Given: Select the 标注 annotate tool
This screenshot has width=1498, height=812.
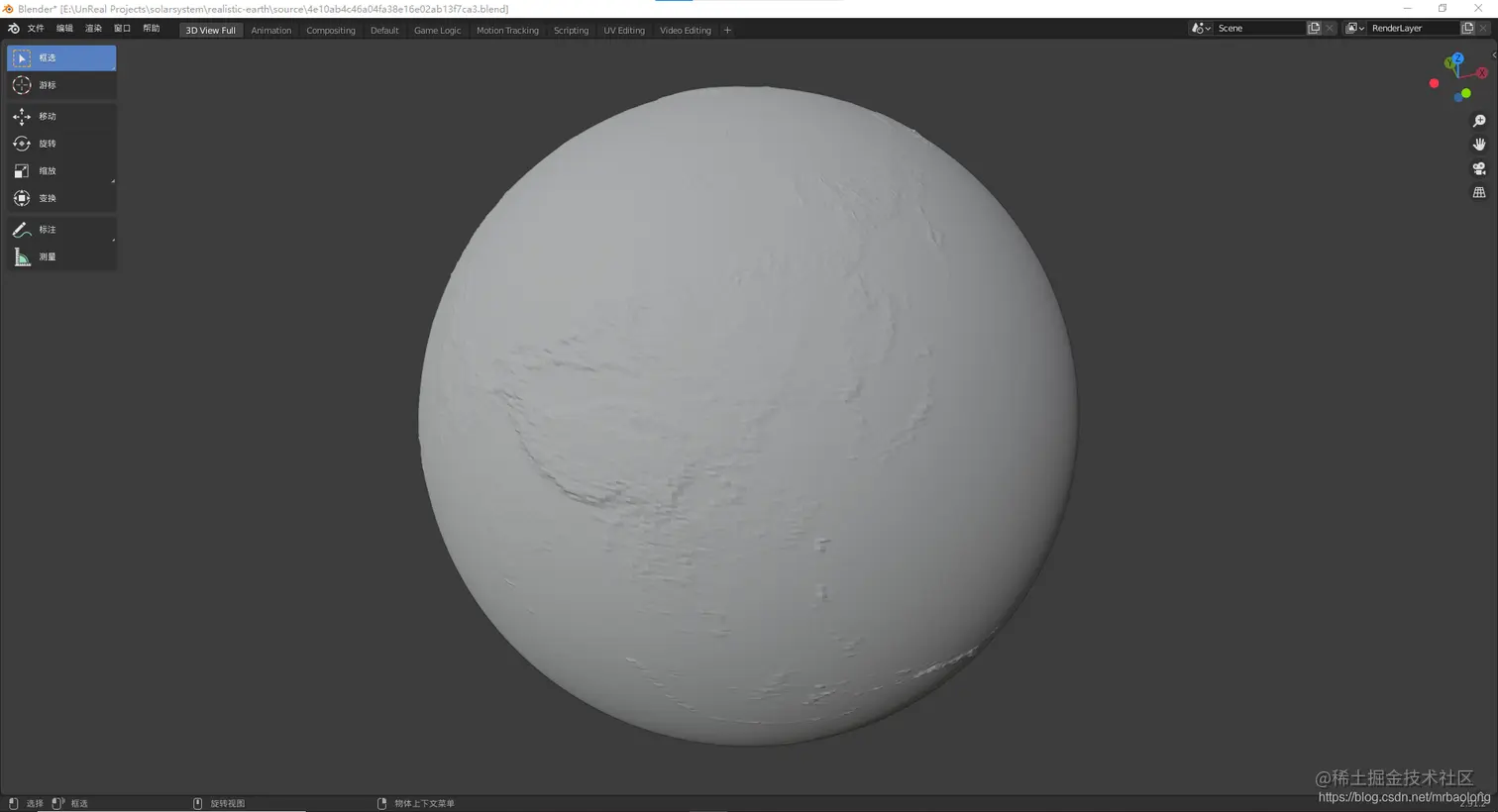Looking at the screenshot, I should pos(60,230).
